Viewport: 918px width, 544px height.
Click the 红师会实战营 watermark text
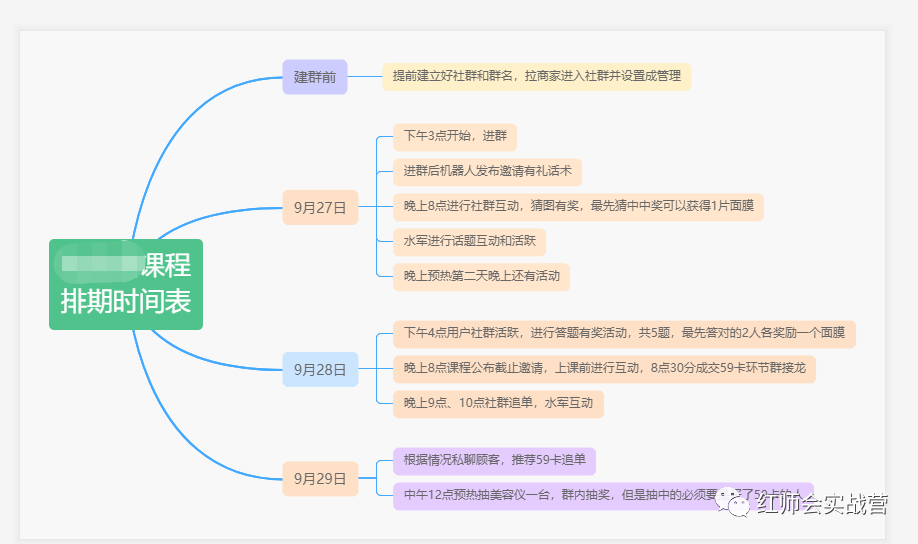point(822,504)
